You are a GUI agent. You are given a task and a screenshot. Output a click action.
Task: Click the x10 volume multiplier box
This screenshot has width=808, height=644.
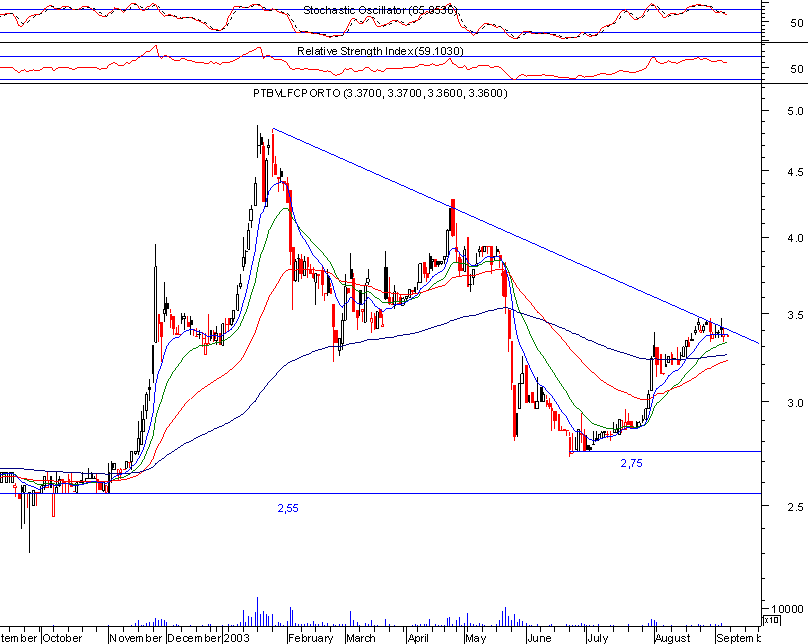tap(771, 620)
